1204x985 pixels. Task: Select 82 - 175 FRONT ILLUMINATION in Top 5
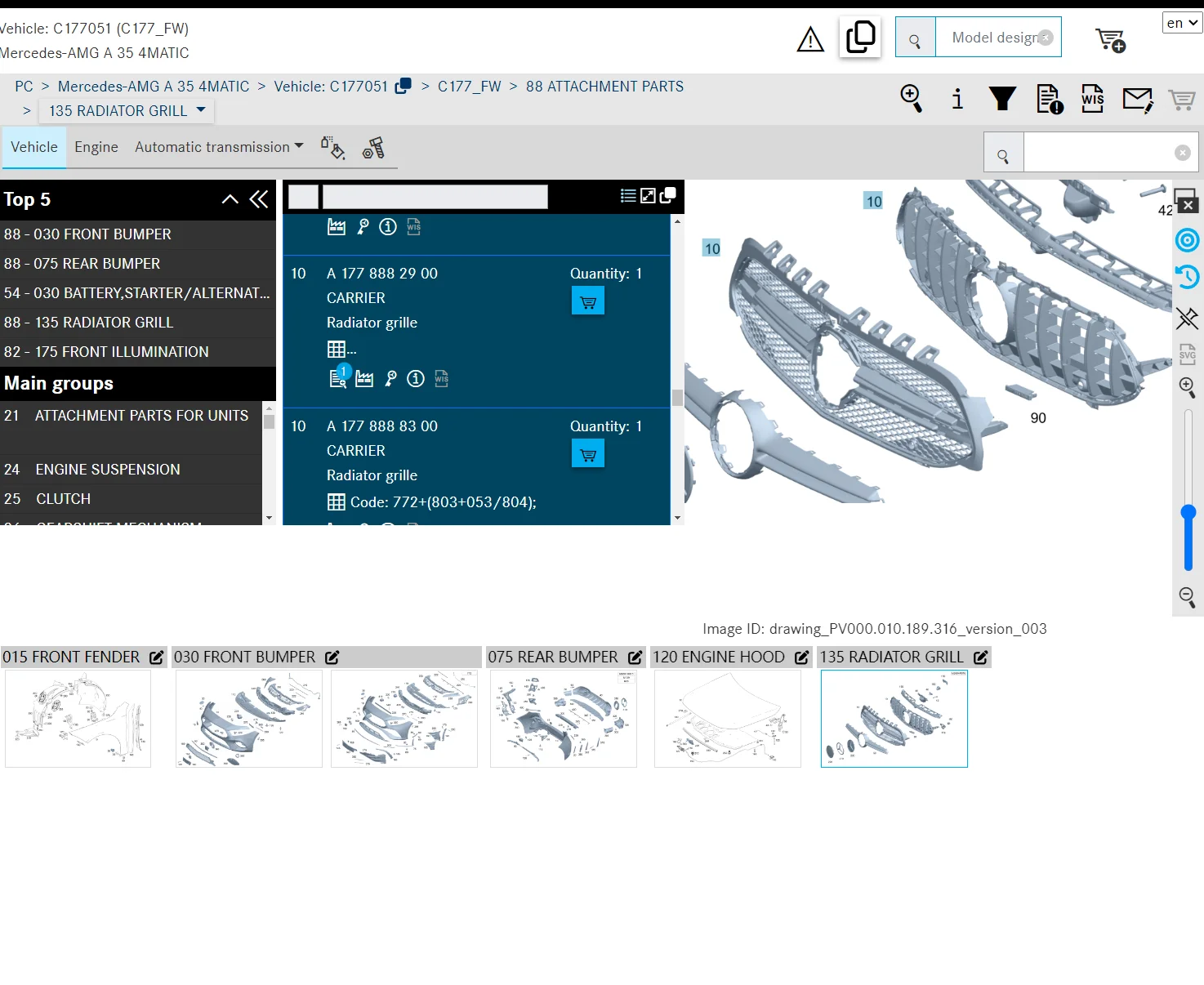138,352
